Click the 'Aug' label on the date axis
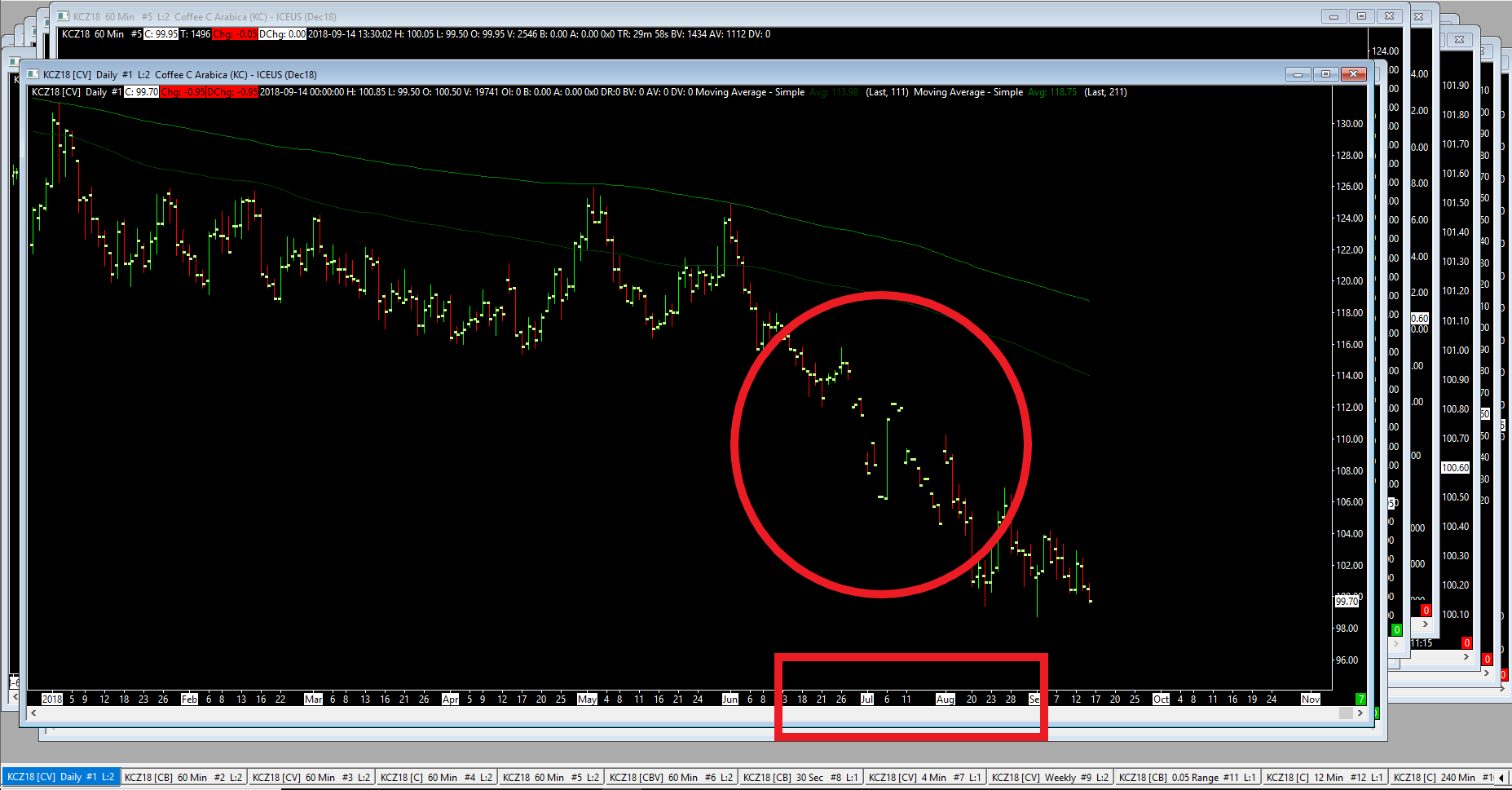Viewport: 1512px width, 790px height. pos(945,700)
